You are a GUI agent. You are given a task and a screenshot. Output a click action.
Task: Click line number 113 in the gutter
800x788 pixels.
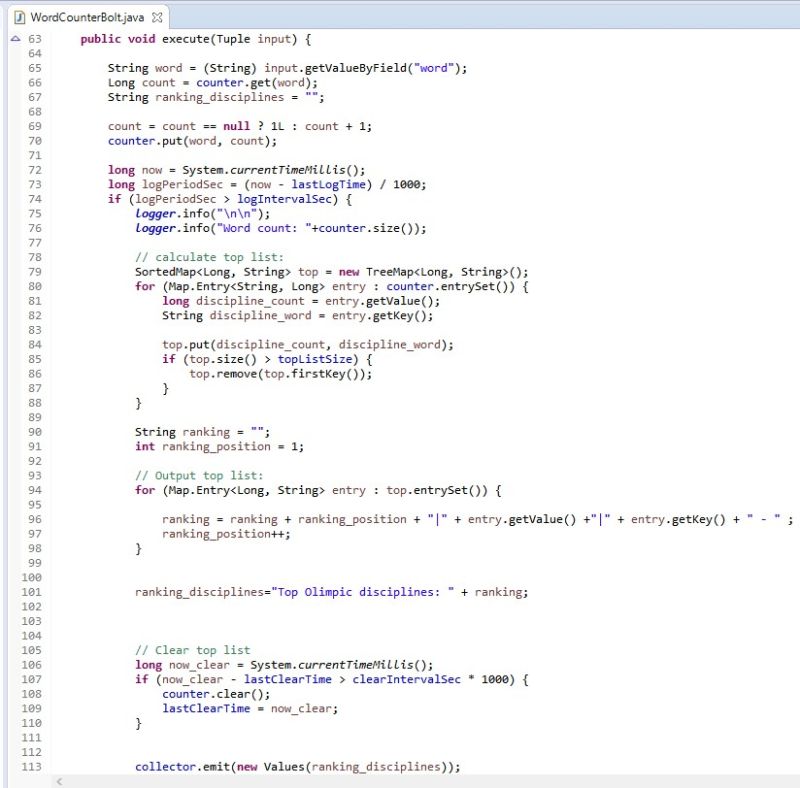click(x=32, y=767)
